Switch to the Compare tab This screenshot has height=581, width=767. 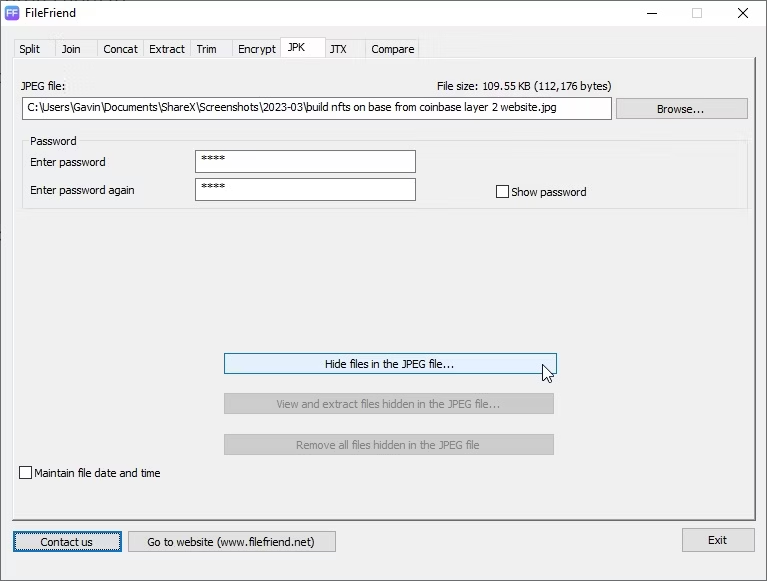[393, 49]
